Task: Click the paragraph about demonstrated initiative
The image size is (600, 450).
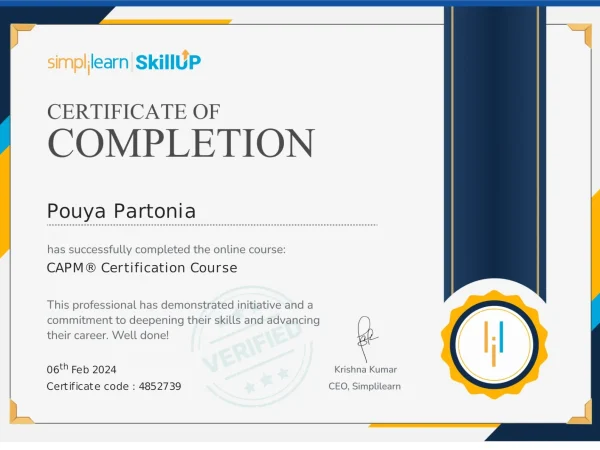Action: pyautogui.click(x=180, y=319)
